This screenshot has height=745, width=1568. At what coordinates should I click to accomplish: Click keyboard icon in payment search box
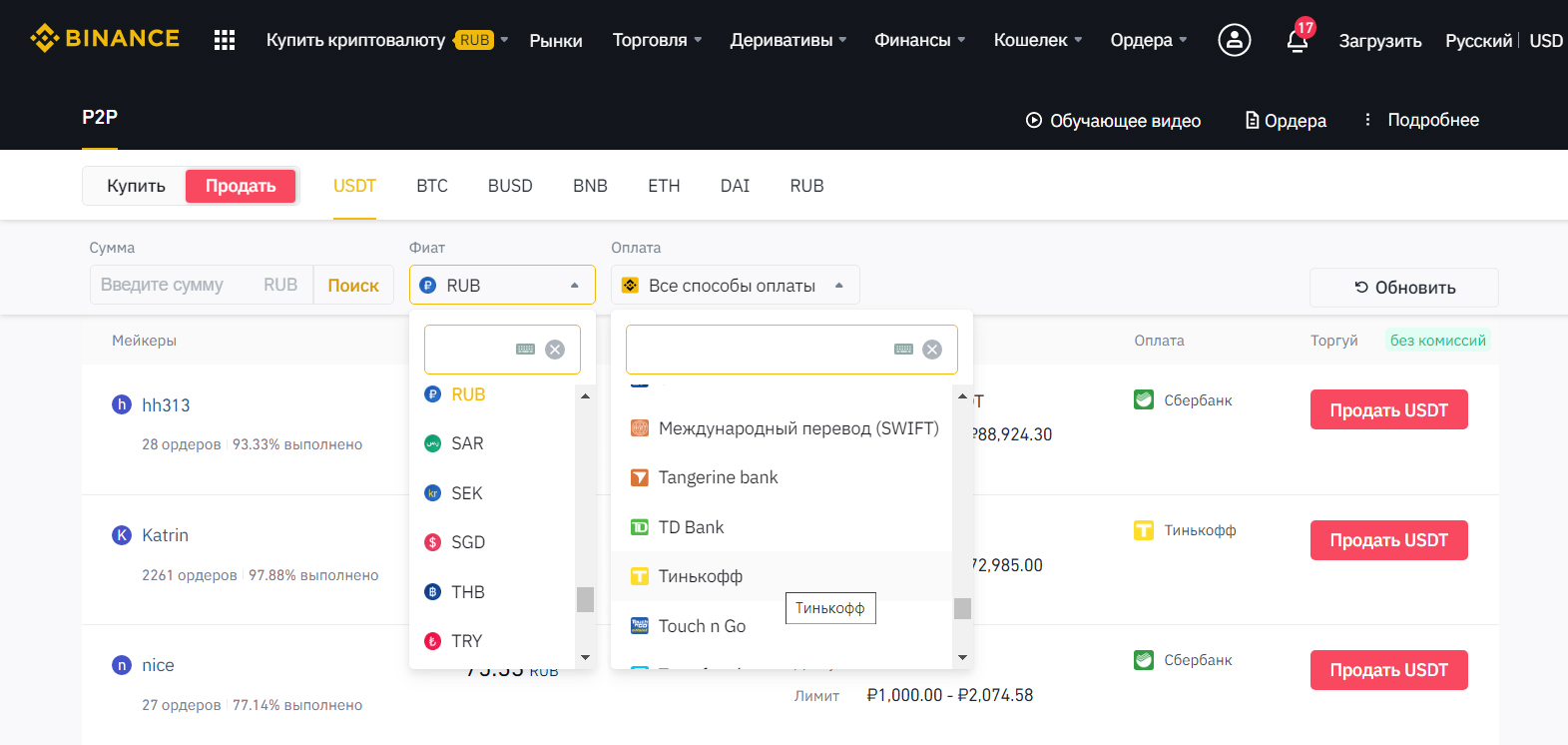904,350
